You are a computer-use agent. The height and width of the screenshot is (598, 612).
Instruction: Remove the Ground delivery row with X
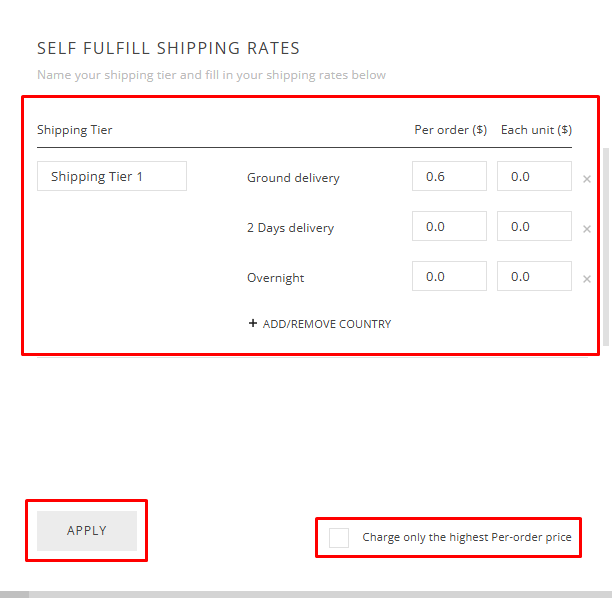point(587,179)
